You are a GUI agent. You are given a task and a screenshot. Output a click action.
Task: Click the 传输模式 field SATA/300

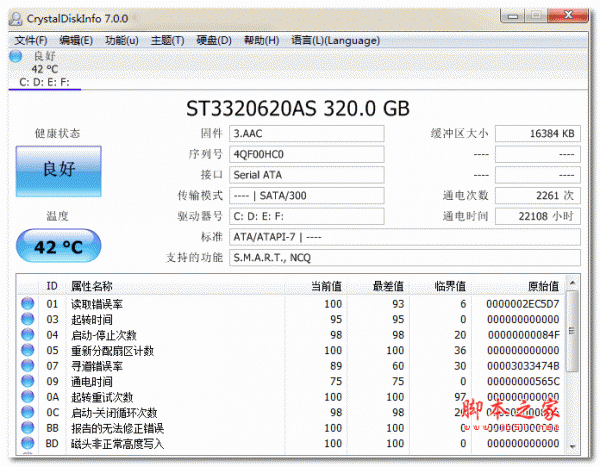(x=307, y=196)
